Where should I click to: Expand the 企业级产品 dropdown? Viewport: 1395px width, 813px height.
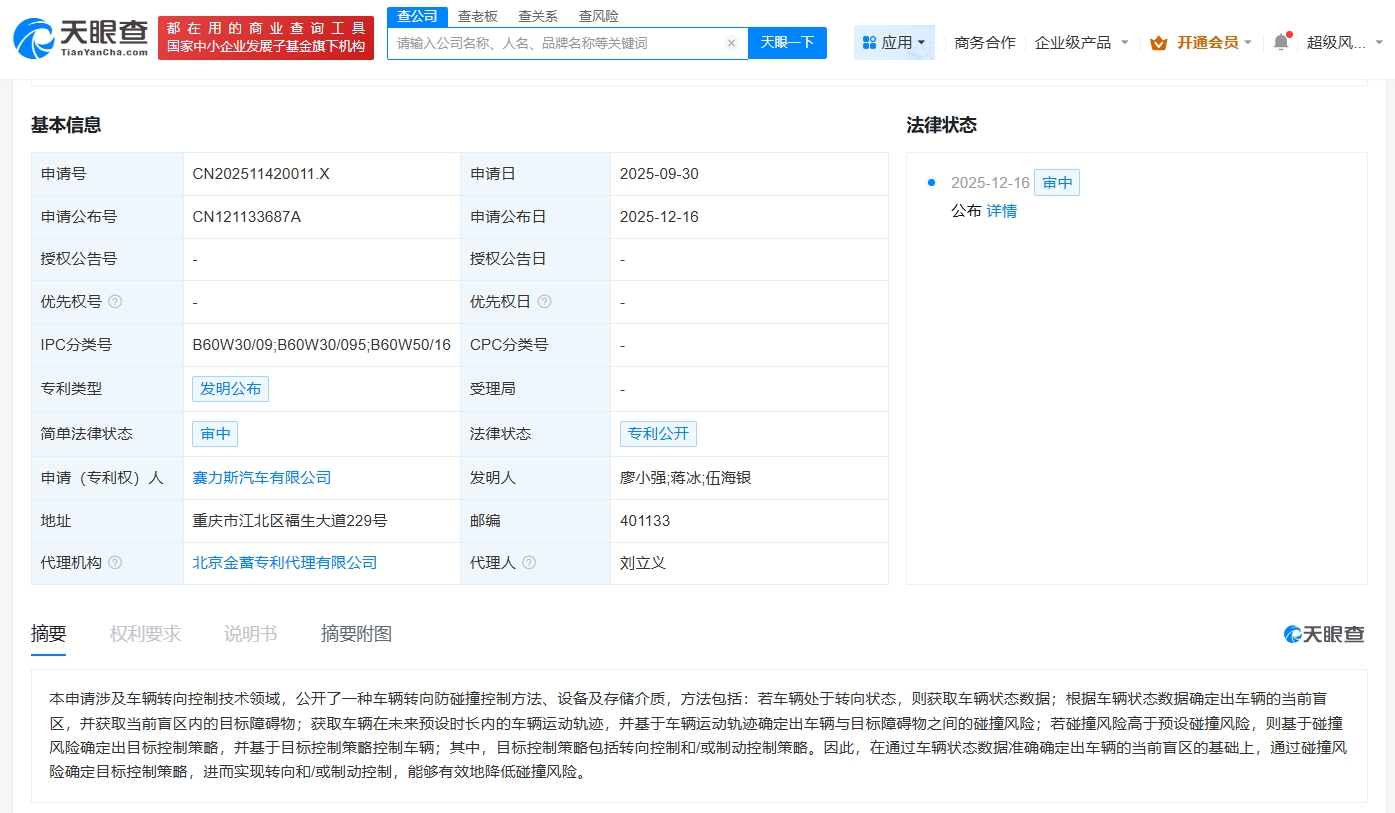click(x=1082, y=43)
